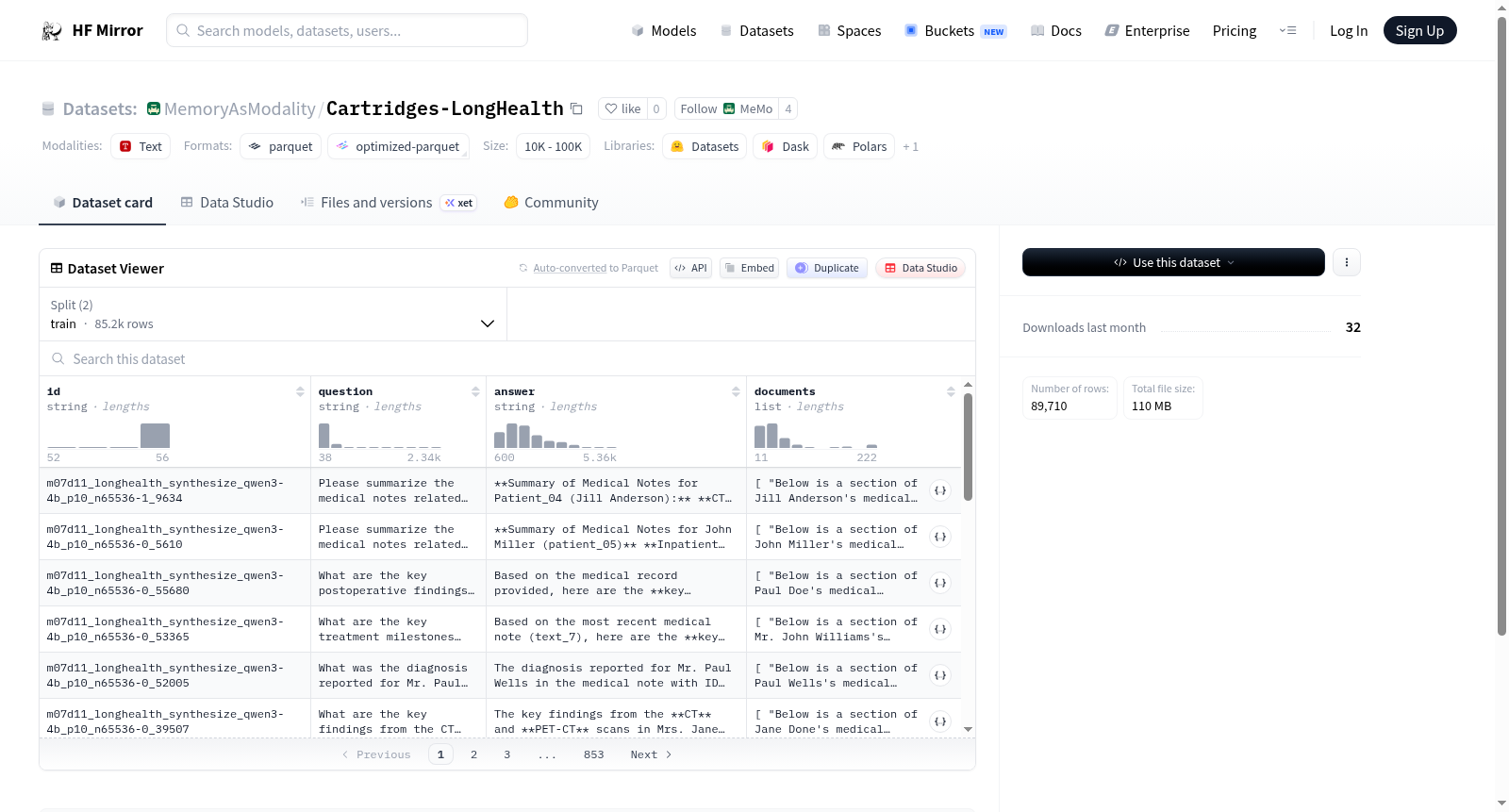Open the MeMo organization avatar icon
This screenshot has height=812, width=1509.
coord(729,108)
